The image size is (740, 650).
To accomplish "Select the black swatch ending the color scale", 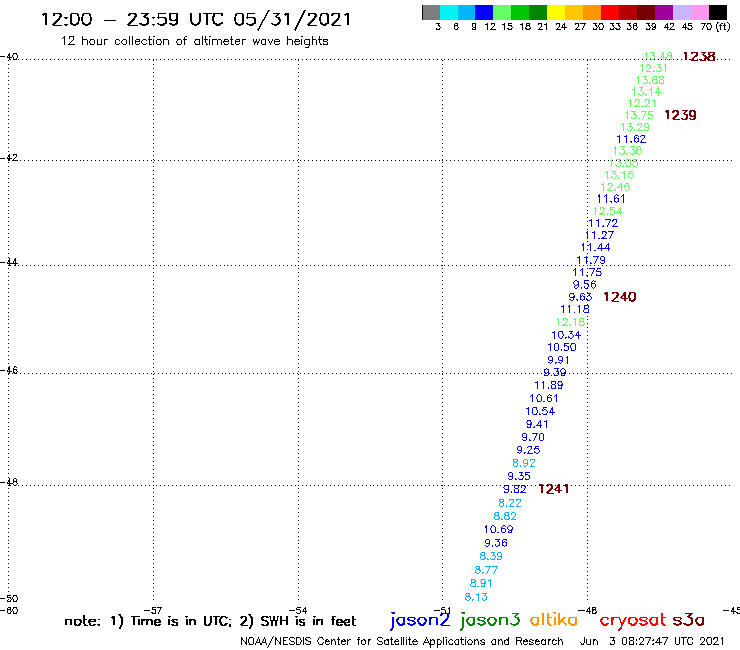I will (x=718, y=13).
